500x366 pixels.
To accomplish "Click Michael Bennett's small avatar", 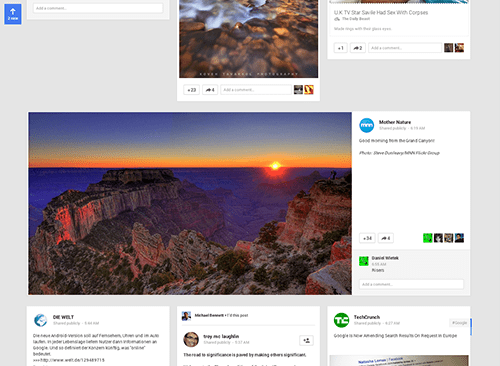I will click(x=186, y=316).
